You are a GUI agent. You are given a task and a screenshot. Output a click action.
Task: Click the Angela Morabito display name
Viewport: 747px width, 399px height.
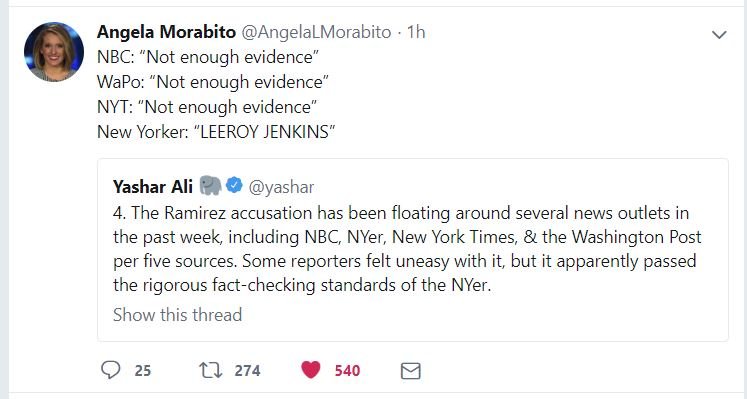(166, 32)
